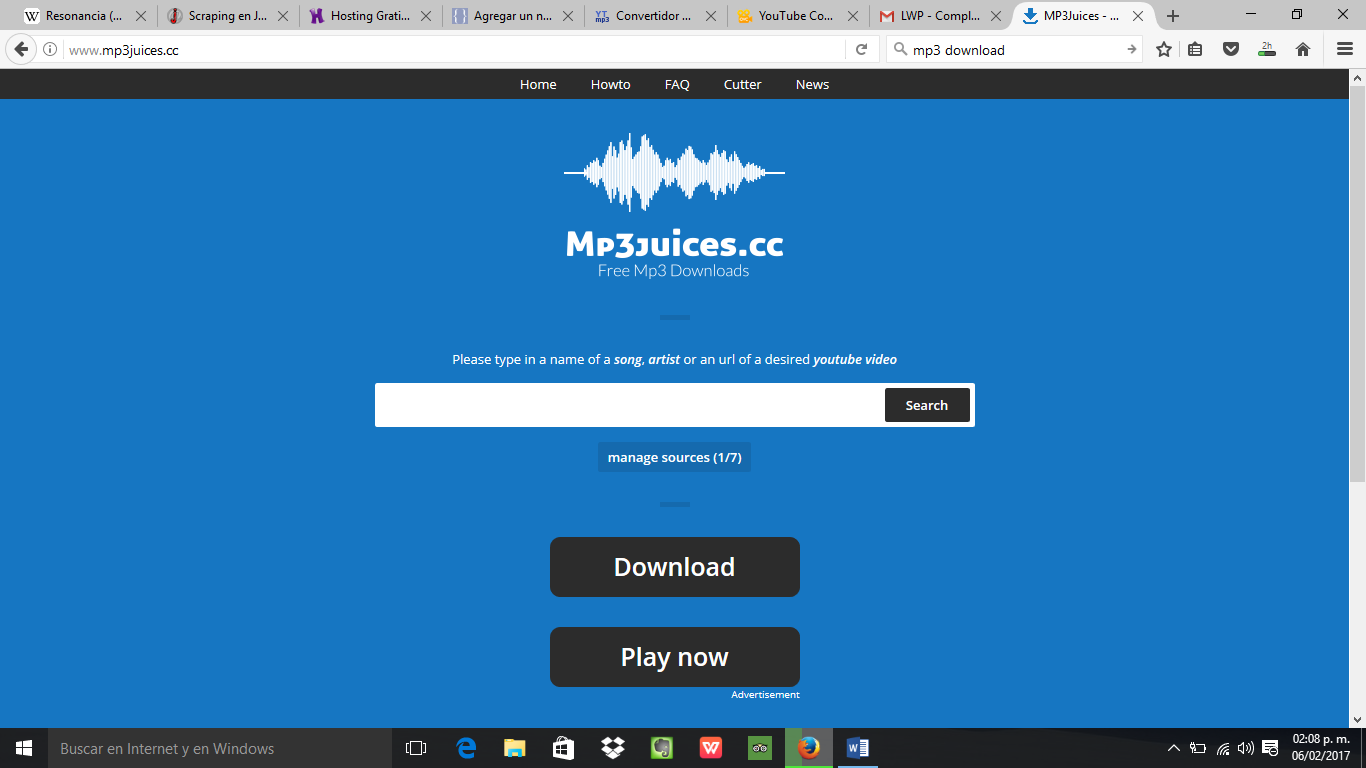Open the volume control tray icon

pyautogui.click(x=1246, y=748)
